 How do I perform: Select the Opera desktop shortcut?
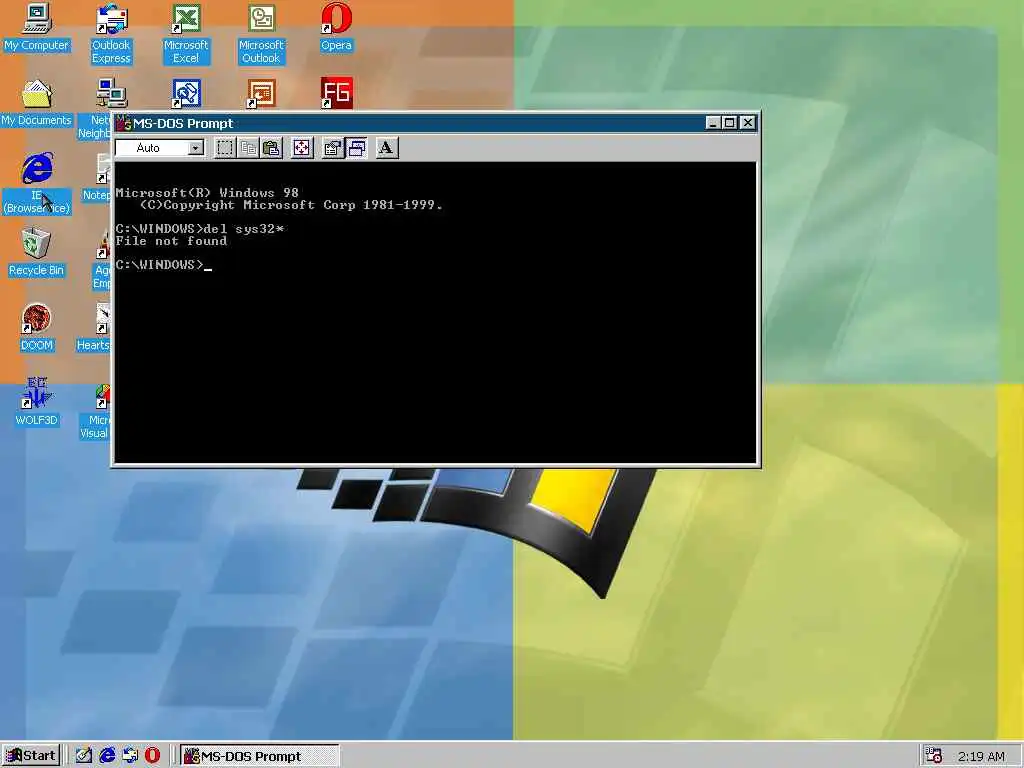tap(336, 27)
